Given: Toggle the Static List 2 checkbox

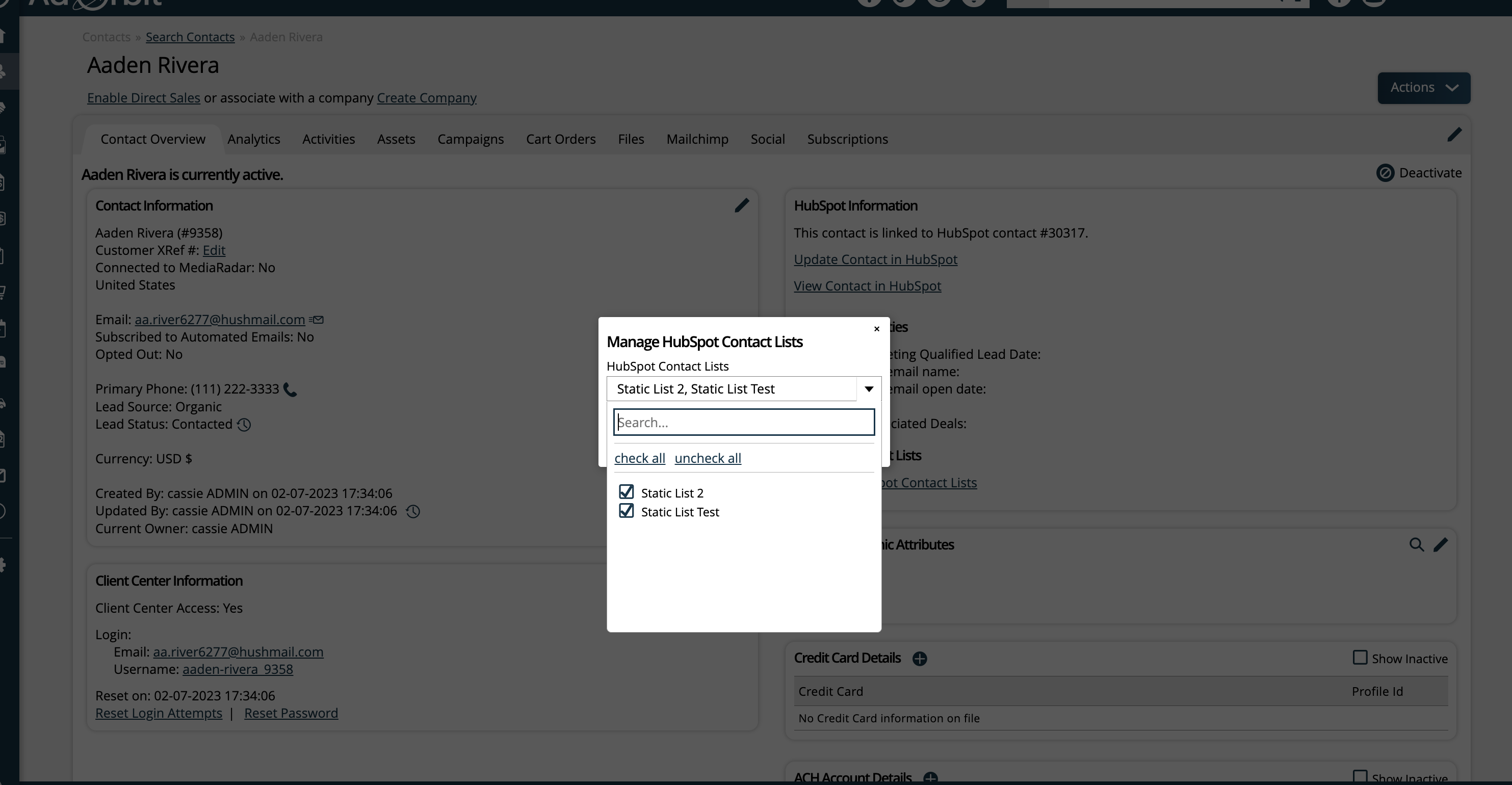Looking at the screenshot, I should [x=627, y=492].
